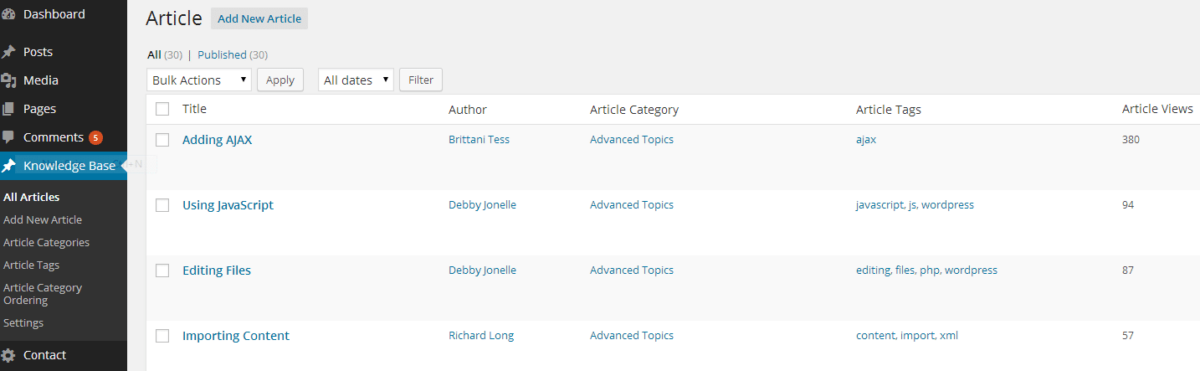Image resolution: width=1200 pixels, height=371 pixels.
Task: Click the Apply button
Action: click(280, 80)
